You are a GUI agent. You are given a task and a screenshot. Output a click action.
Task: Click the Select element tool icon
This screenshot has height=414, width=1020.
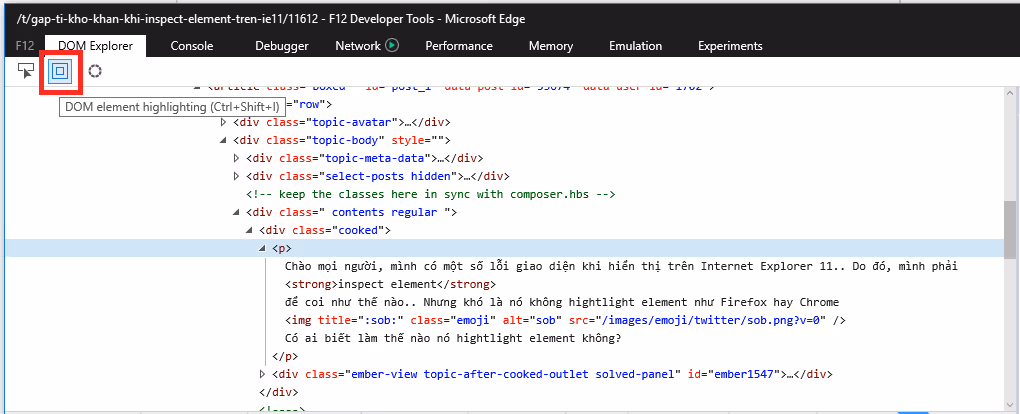[x=26, y=71]
